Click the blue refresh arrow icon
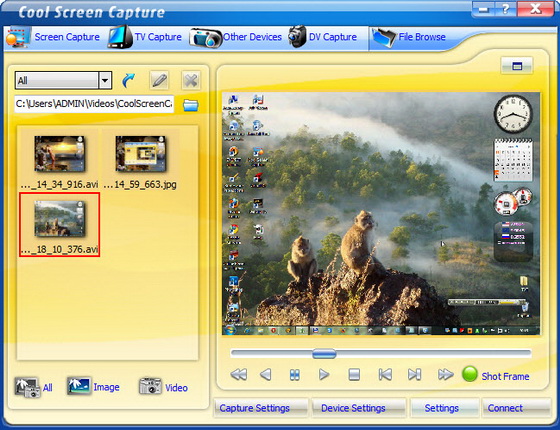 click(128, 81)
